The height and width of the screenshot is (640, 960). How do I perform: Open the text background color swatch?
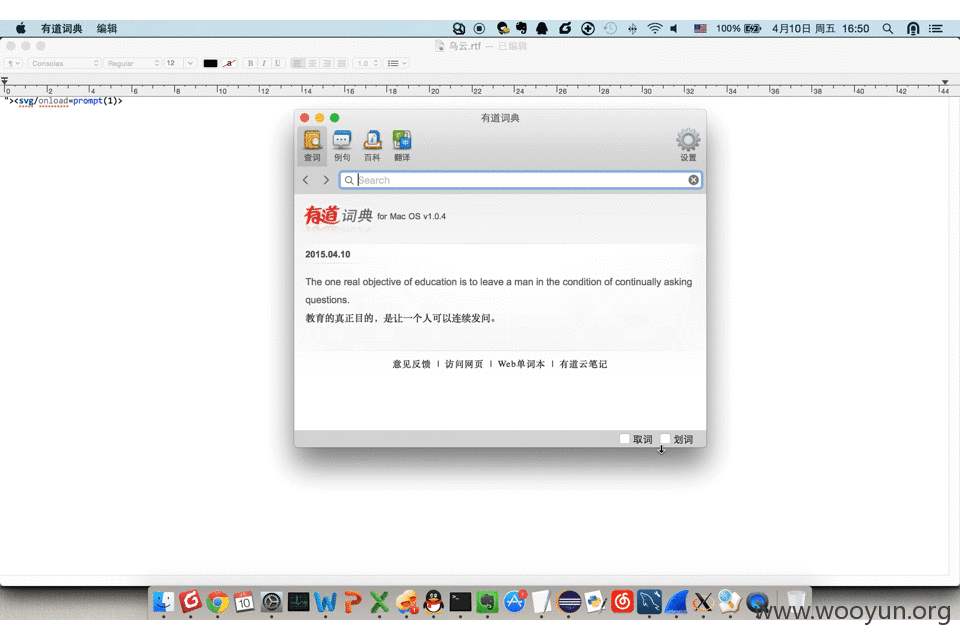[x=230, y=63]
